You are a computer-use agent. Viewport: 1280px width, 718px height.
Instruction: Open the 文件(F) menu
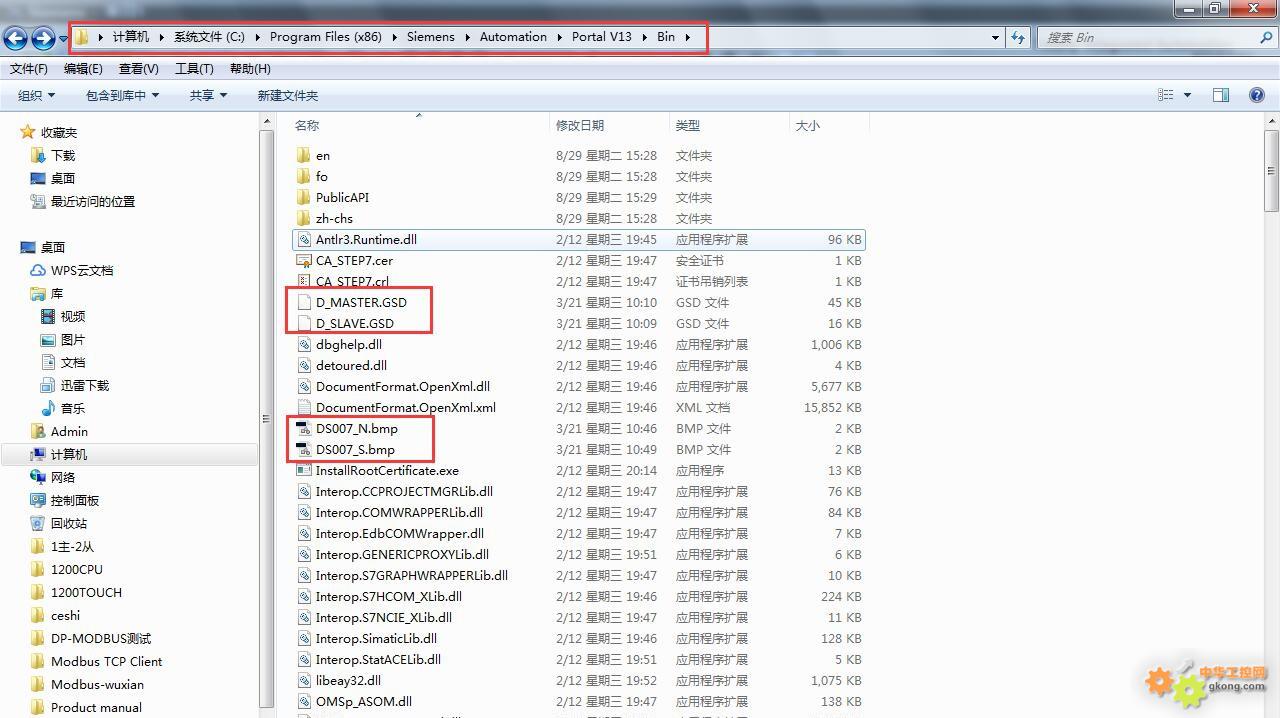(29, 69)
